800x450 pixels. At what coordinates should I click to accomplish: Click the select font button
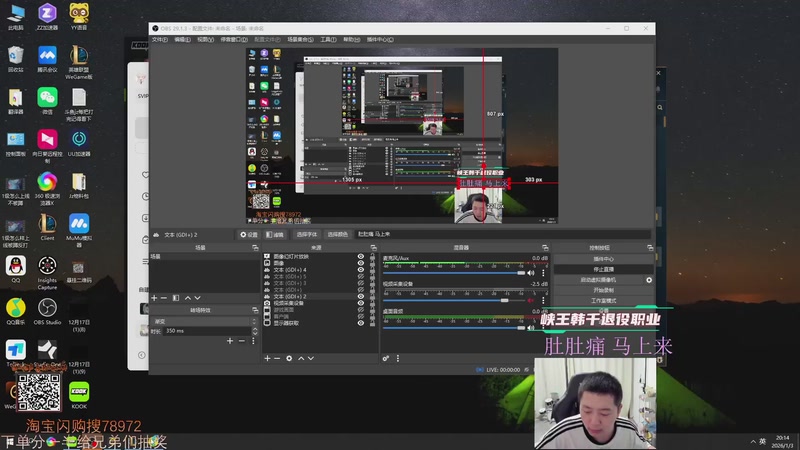(307, 235)
